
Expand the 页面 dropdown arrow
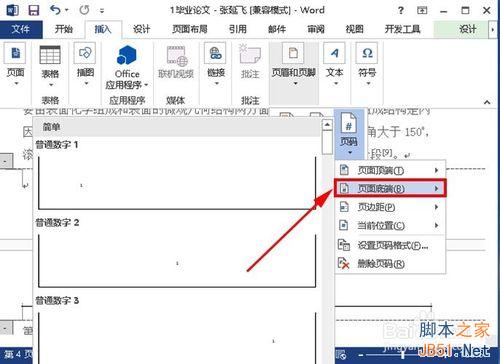16,83
